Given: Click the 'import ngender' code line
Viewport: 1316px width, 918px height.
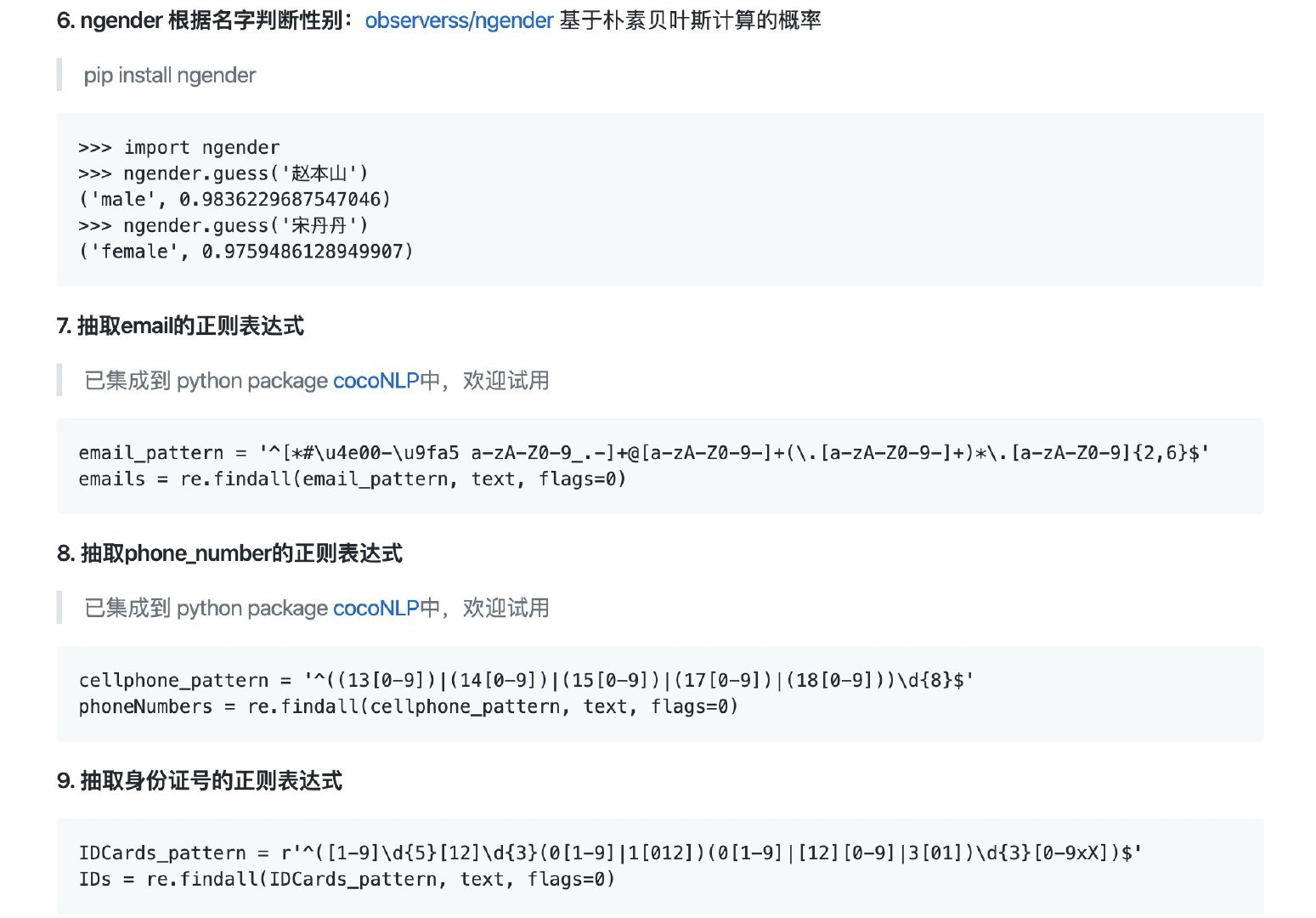Looking at the screenshot, I should coord(179,147).
